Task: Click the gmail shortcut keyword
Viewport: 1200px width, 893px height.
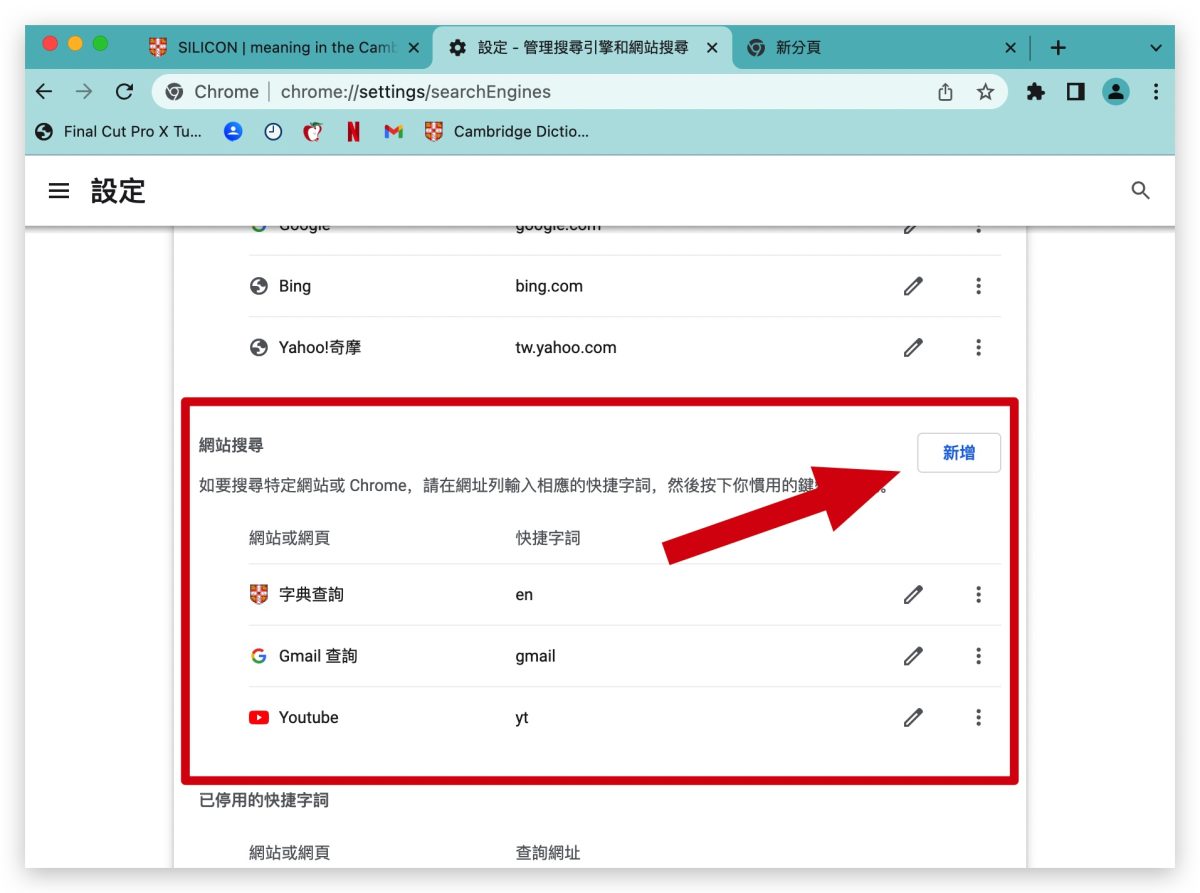Action: (x=535, y=657)
